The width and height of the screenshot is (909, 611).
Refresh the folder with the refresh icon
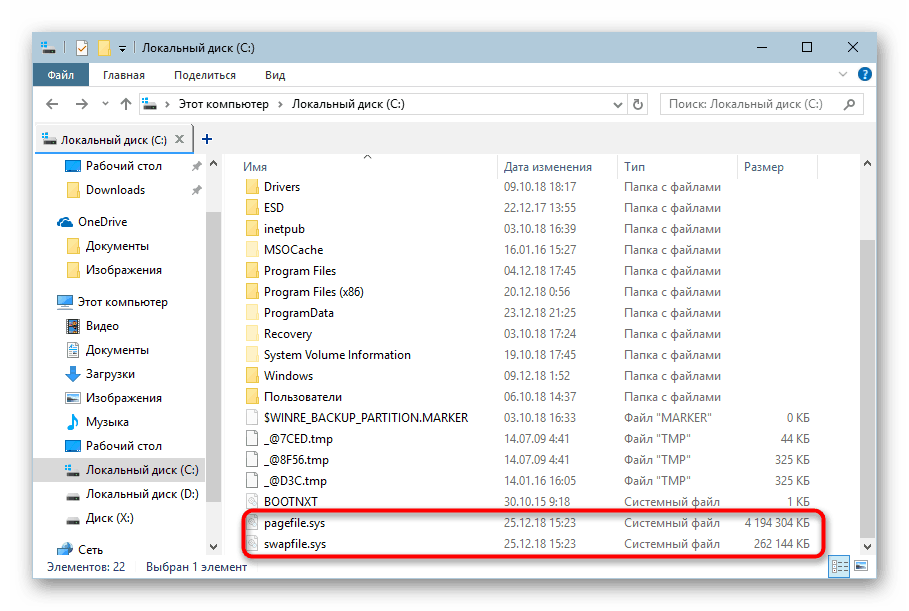click(x=638, y=105)
